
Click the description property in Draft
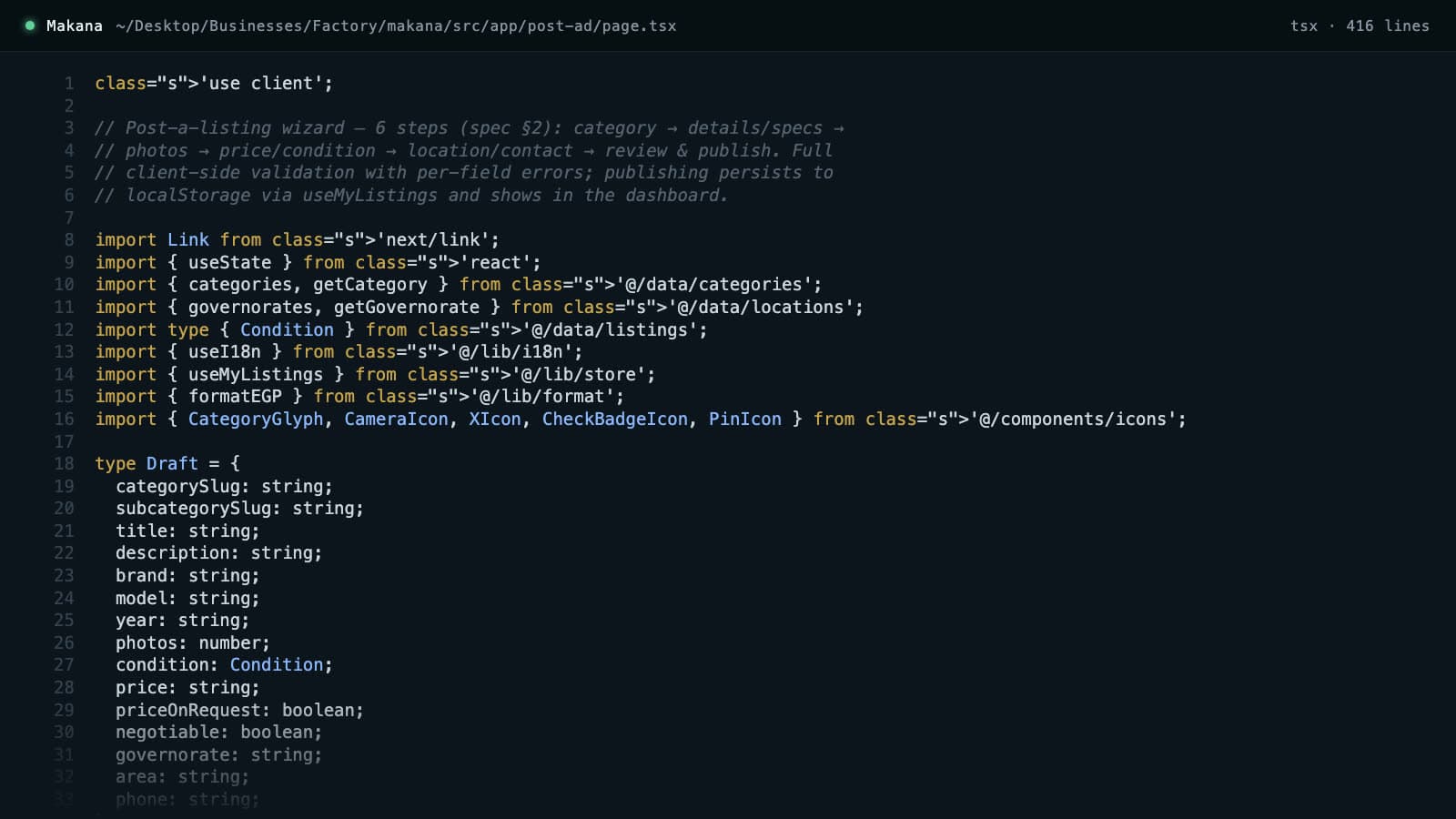pos(173,552)
